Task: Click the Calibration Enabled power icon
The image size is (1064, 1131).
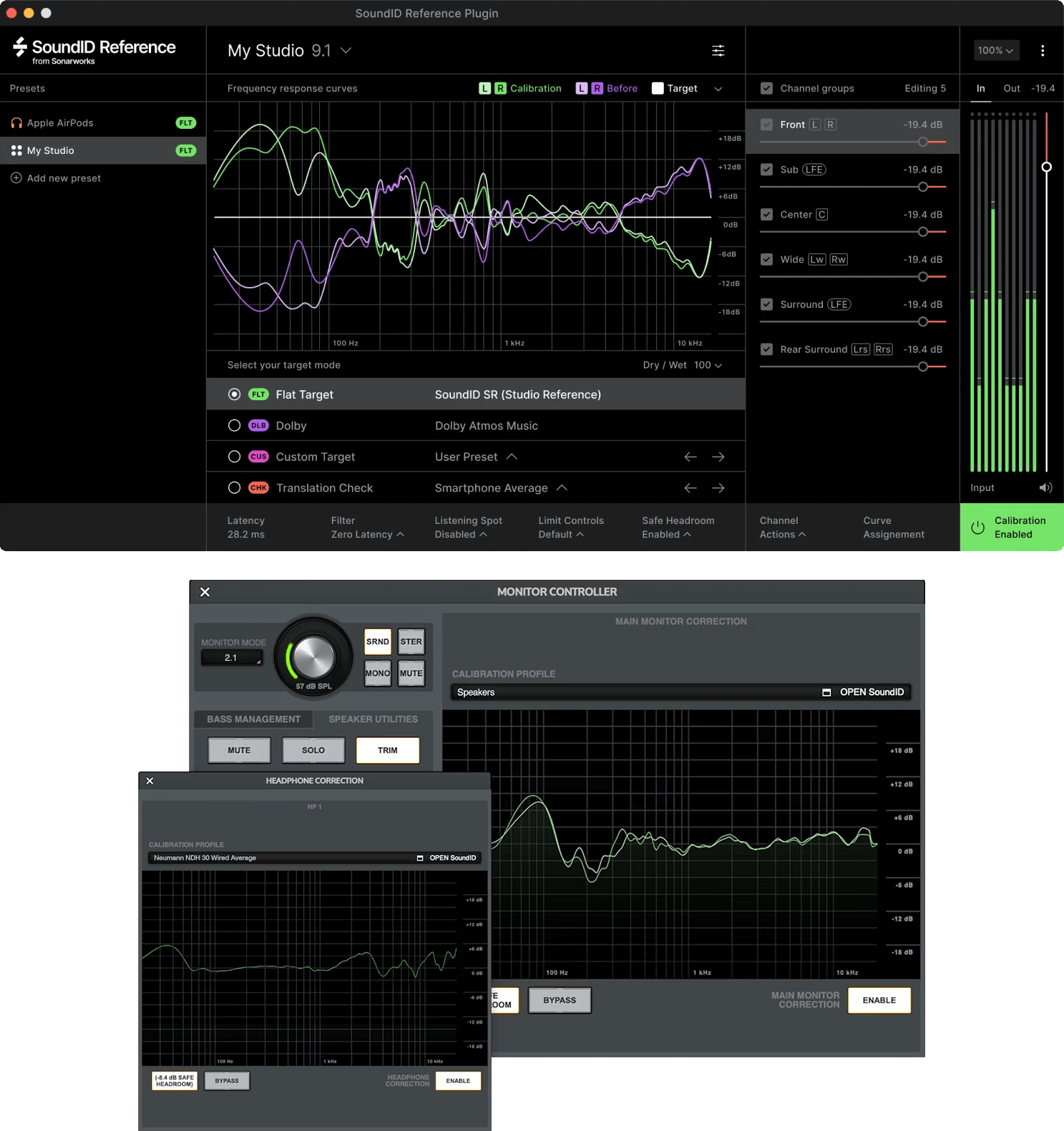Action: (977, 528)
